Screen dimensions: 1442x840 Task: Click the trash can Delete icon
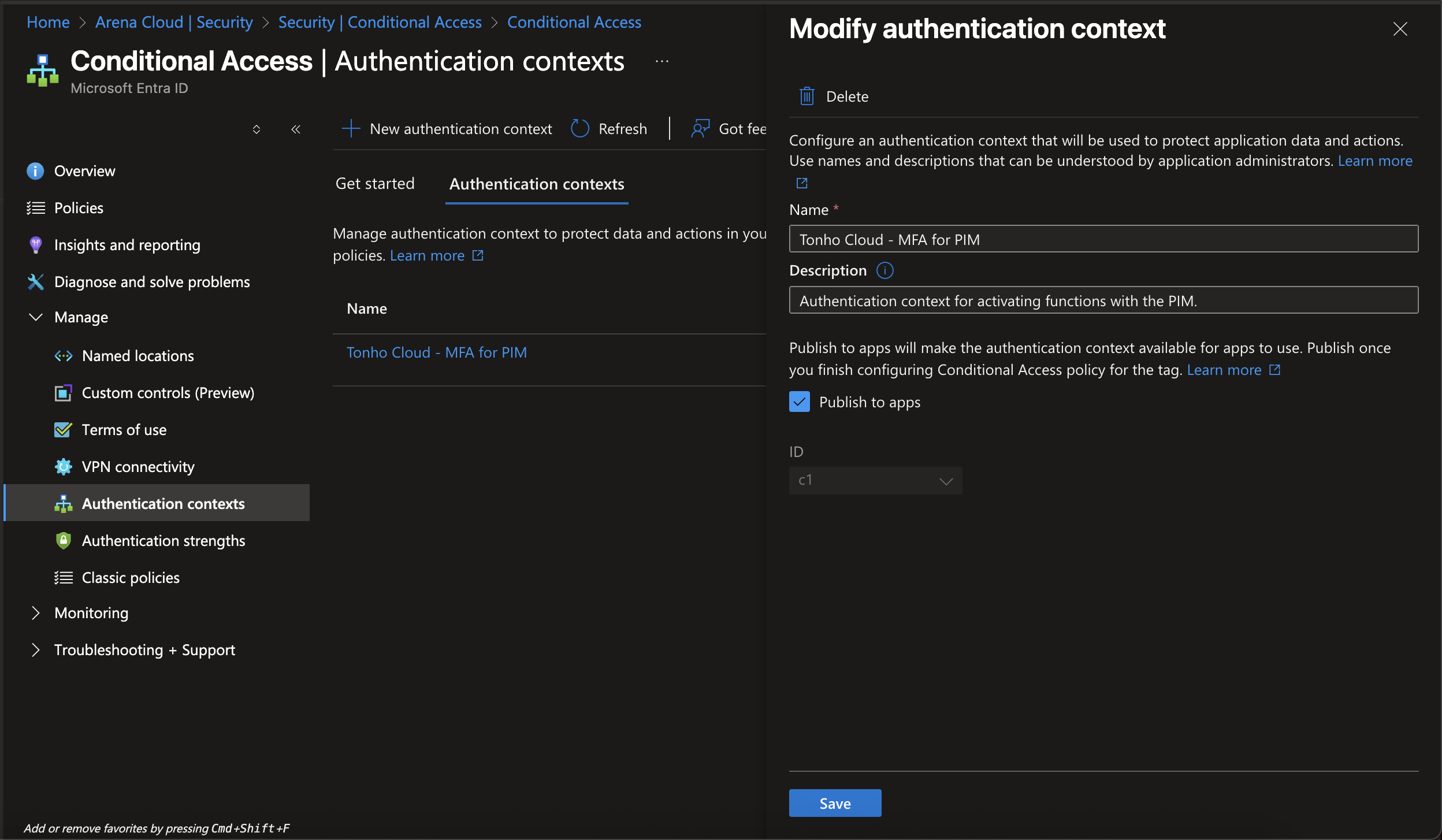[807, 96]
